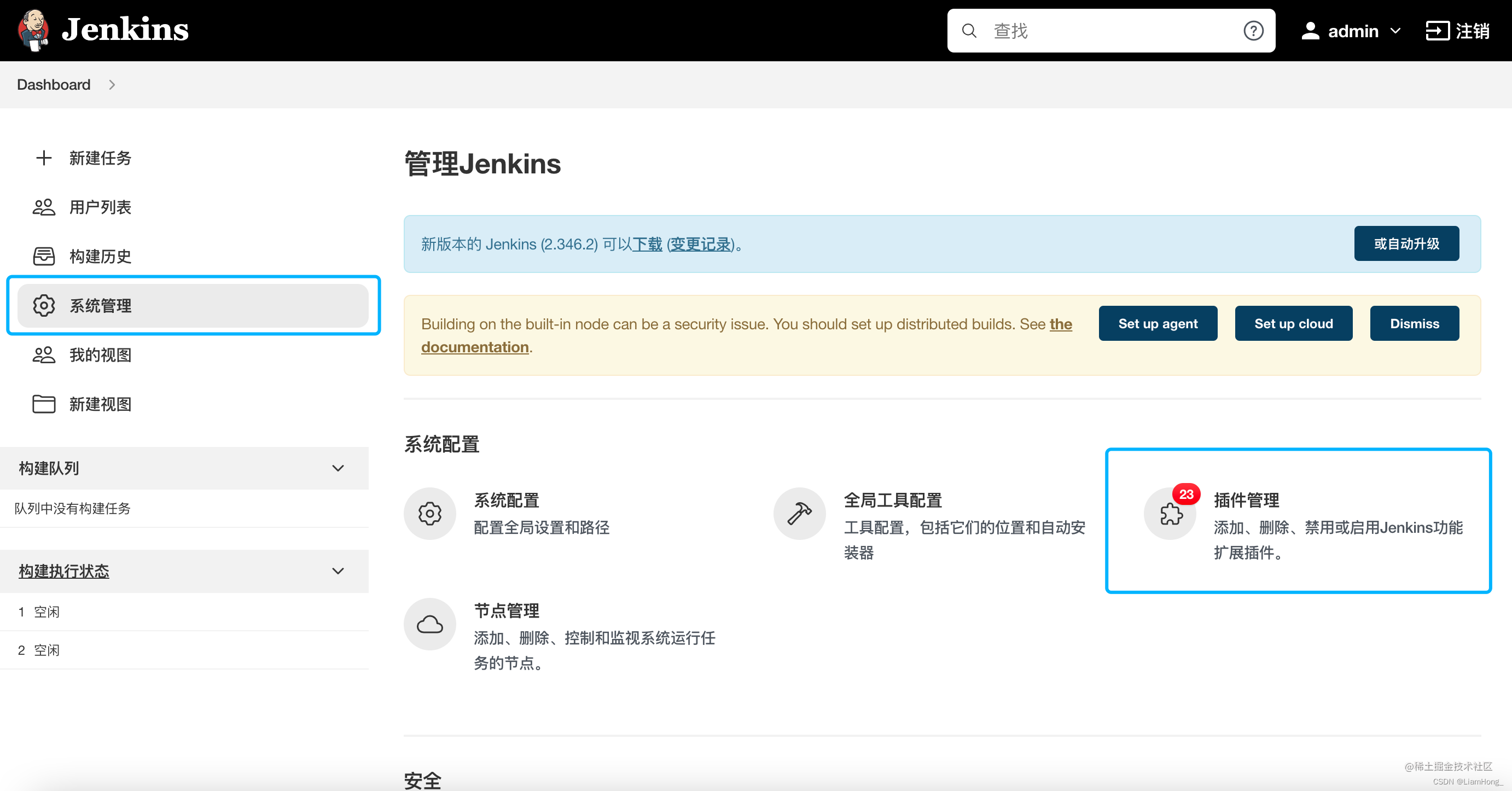
Task: Click the Jenkins butler logo icon
Action: click(x=33, y=30)
